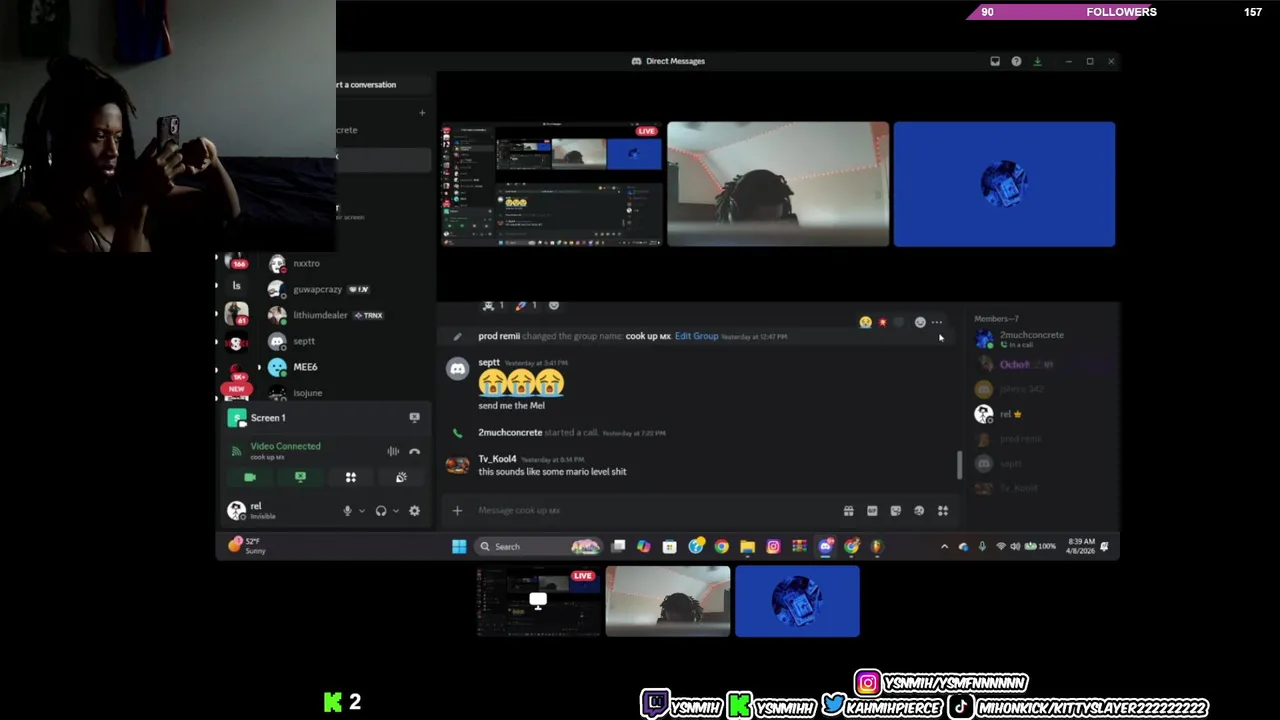This screenshot has width=1280, height=720.
Task: Open the blue avatar call tile
Action: point(1004,184)
